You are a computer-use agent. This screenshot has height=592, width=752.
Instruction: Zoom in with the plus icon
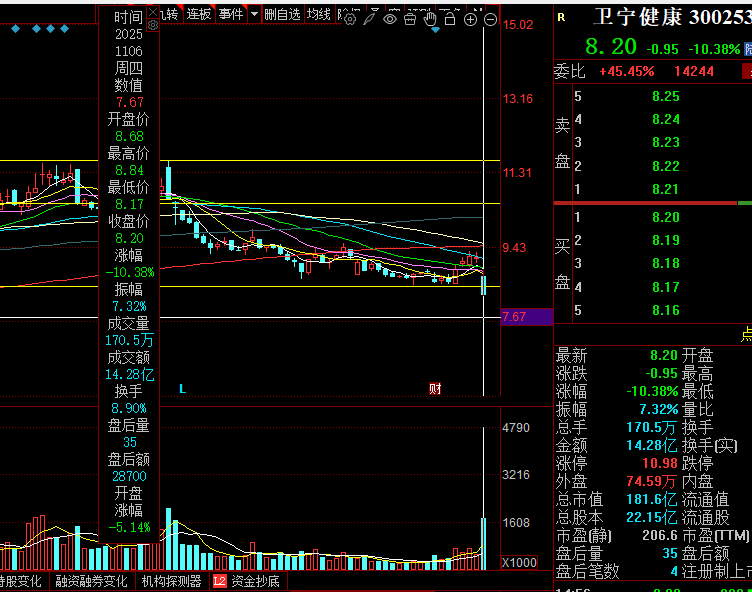(x=470, y=20)
